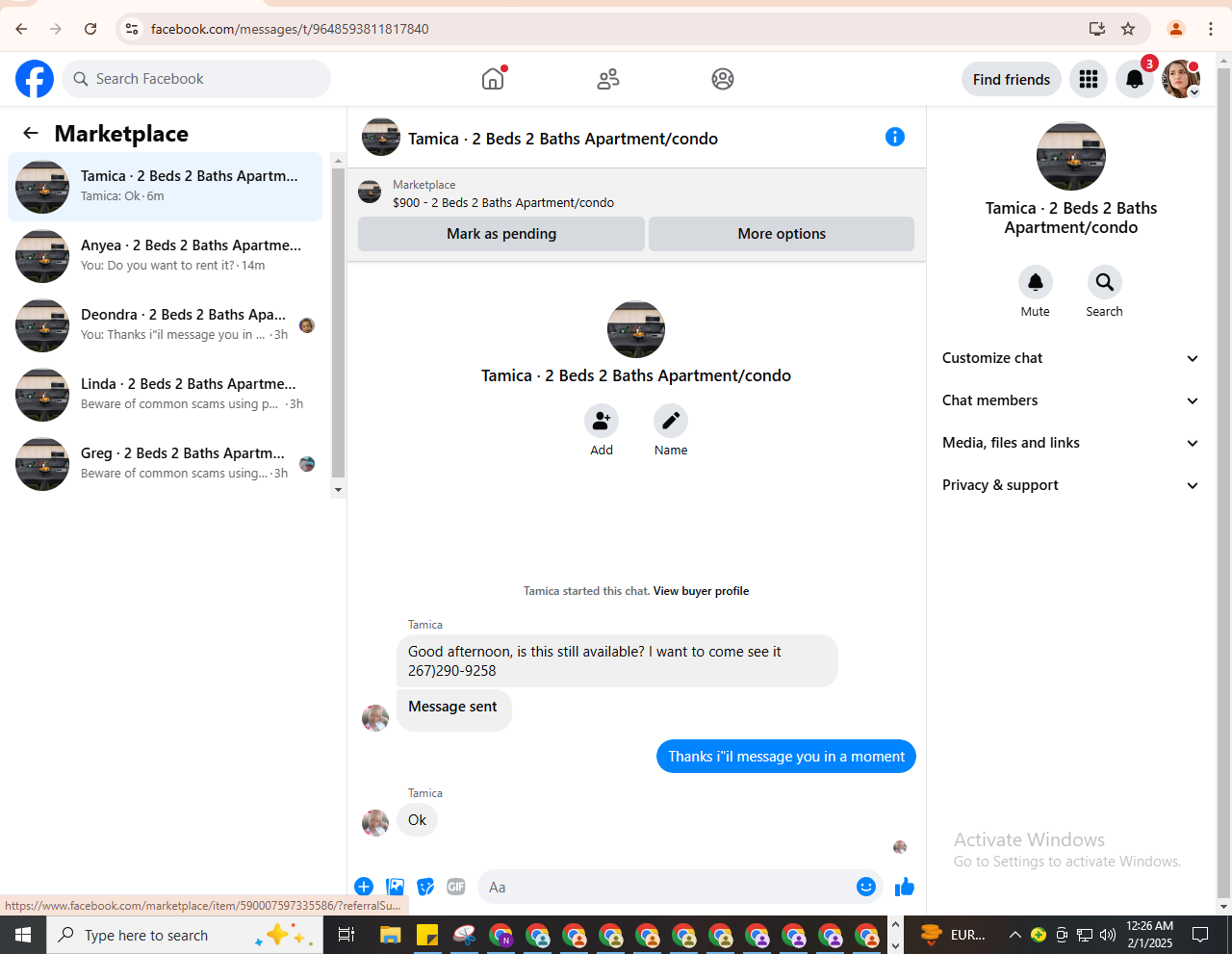
Task: Click the "Thanks i"il message you in a moment" bubble
Action: 786,757
